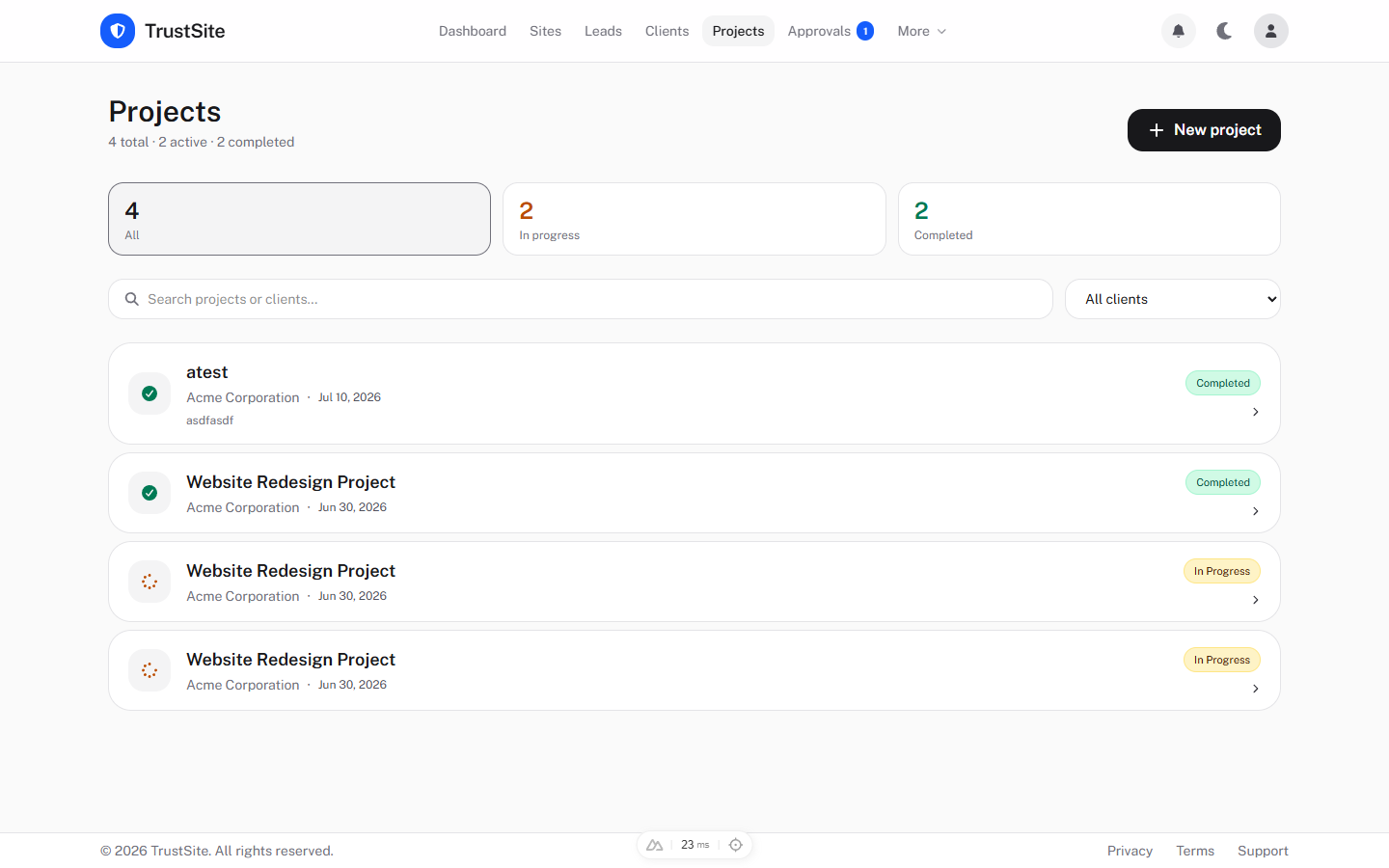The image size is (1389, 868).
Task: Activate the component inspector target icon
Action: [736, 845]
